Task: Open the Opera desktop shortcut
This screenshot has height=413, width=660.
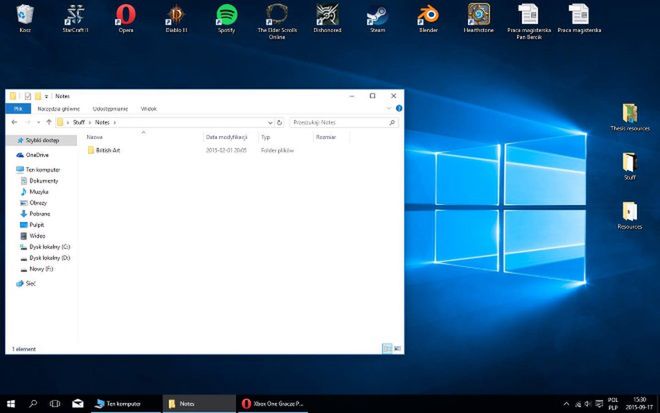Action: point(125,19)
